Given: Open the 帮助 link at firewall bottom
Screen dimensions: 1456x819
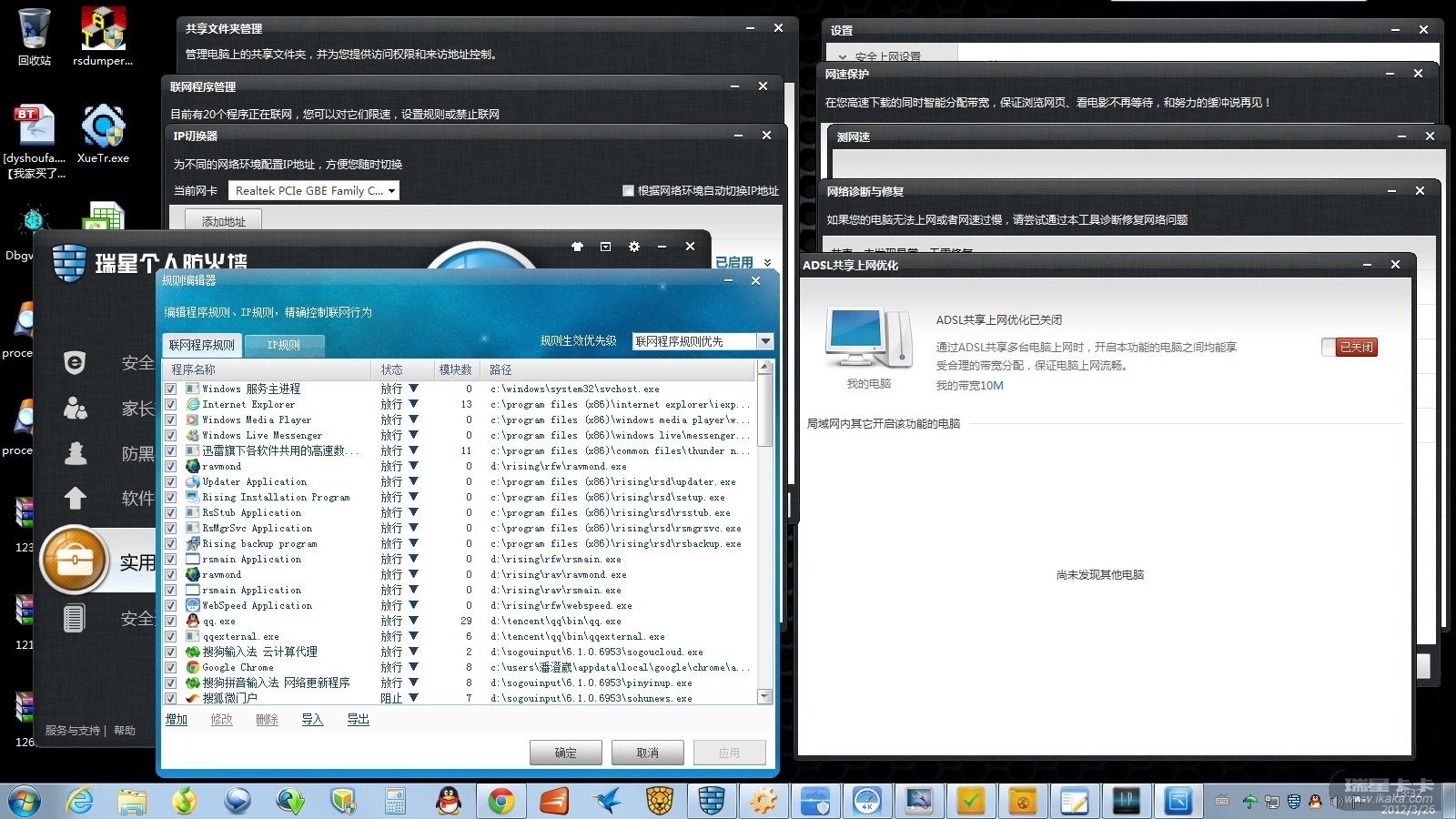Looking at the screenshot, I should click(x=125, y=731).
